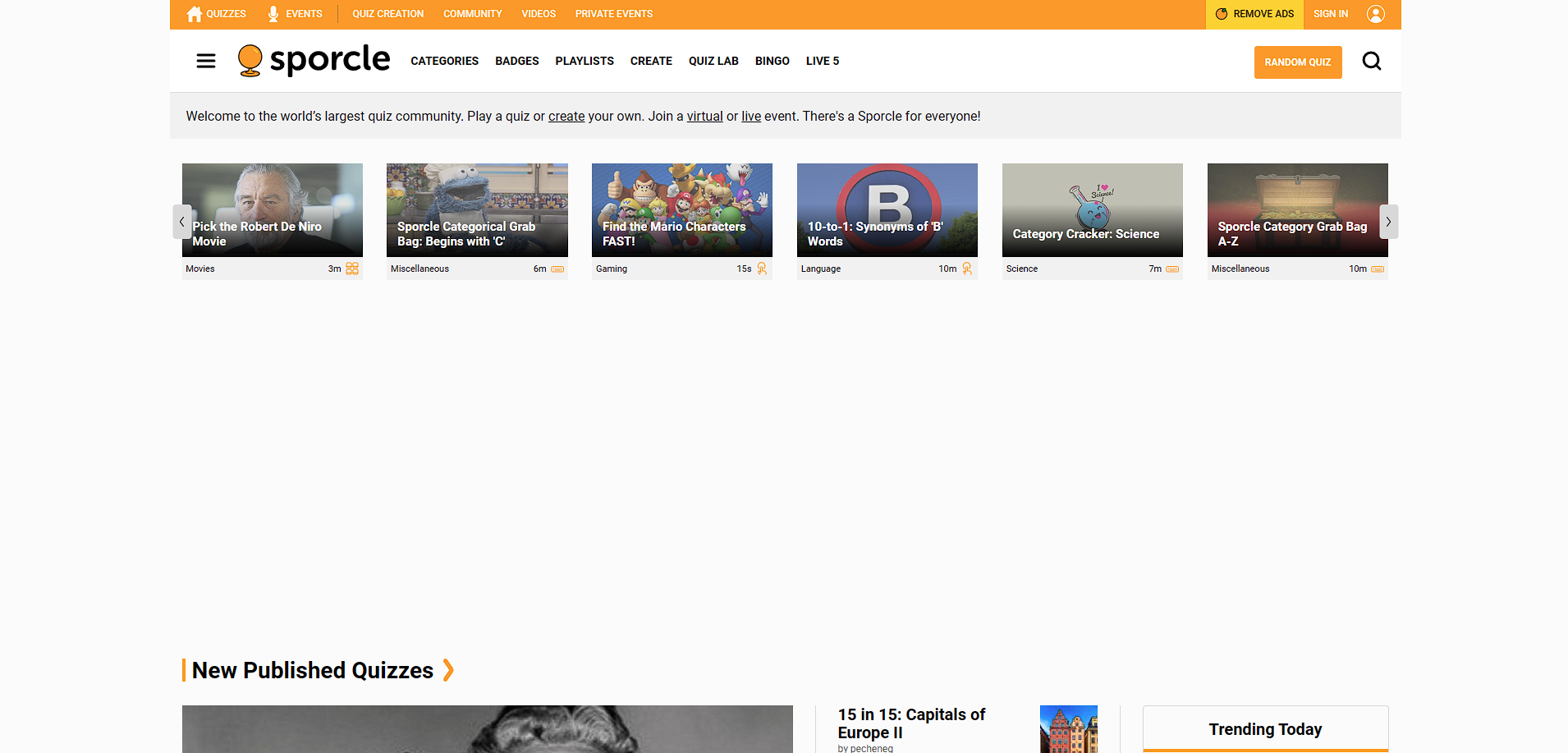Click quiz type icon on Gaming card
Viewport: 1568px width, 753px height.
coord(762,269)
